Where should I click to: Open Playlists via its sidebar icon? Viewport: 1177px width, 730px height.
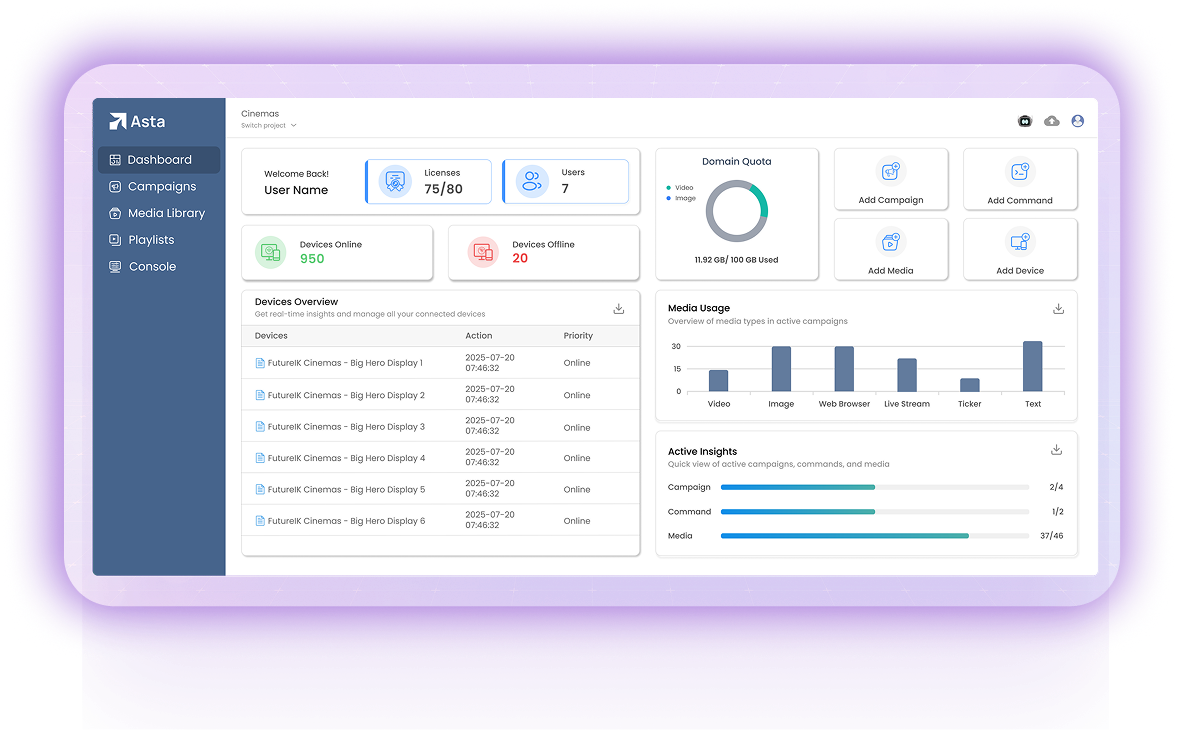click(x=114, y=239)
